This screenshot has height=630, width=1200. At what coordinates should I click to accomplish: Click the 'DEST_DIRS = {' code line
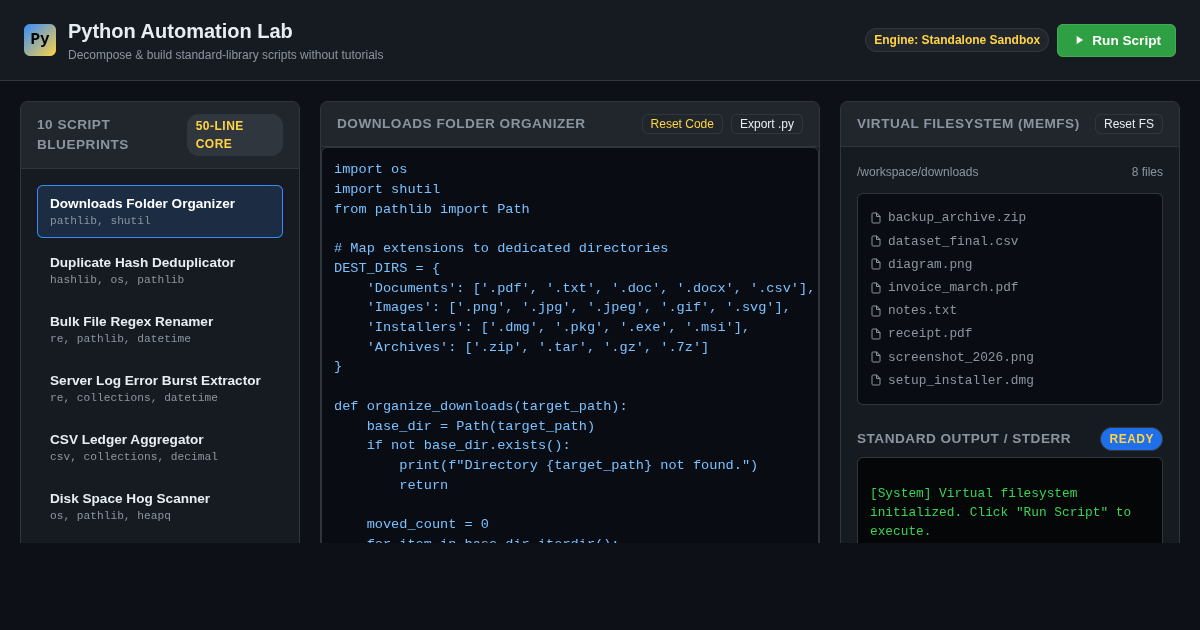click(387, 268)
